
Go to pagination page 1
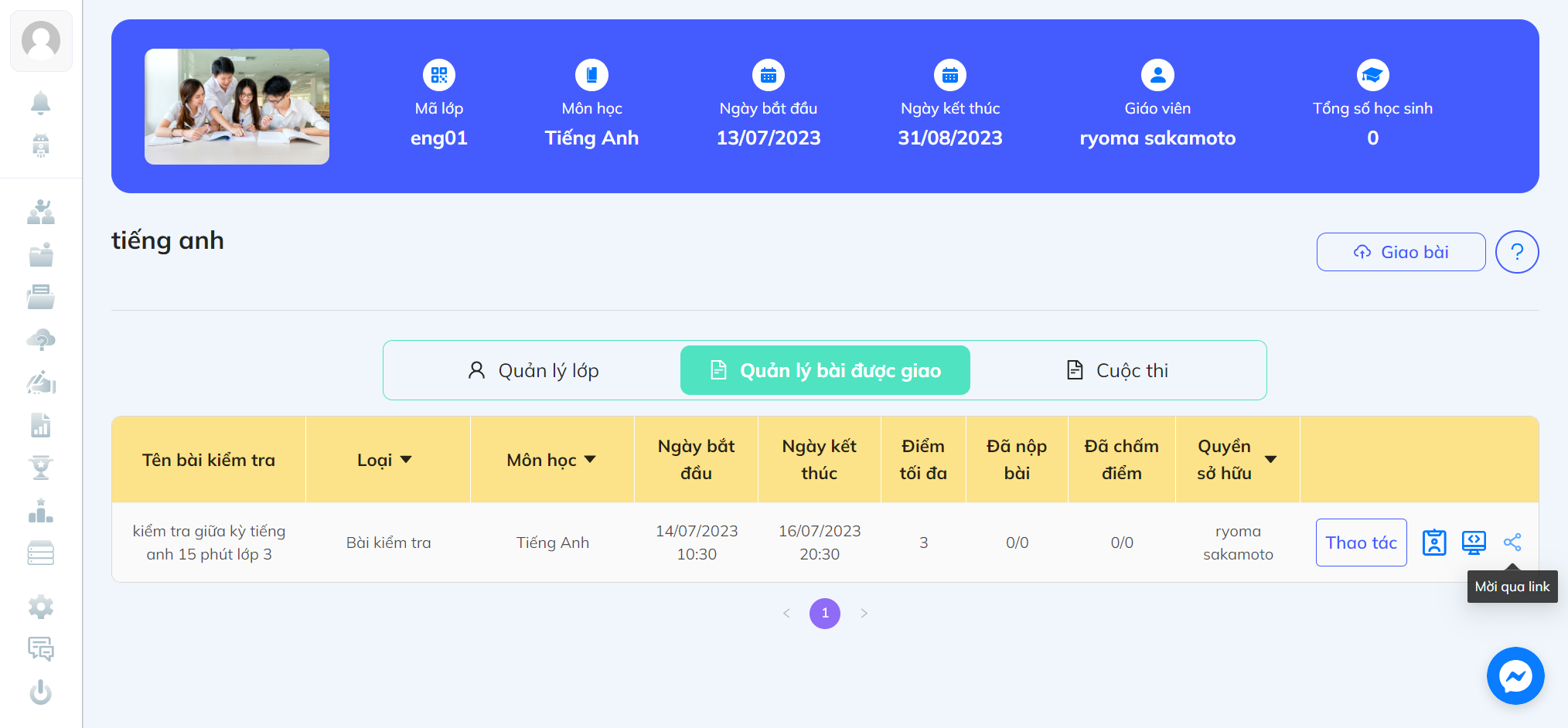pos(825,614)
